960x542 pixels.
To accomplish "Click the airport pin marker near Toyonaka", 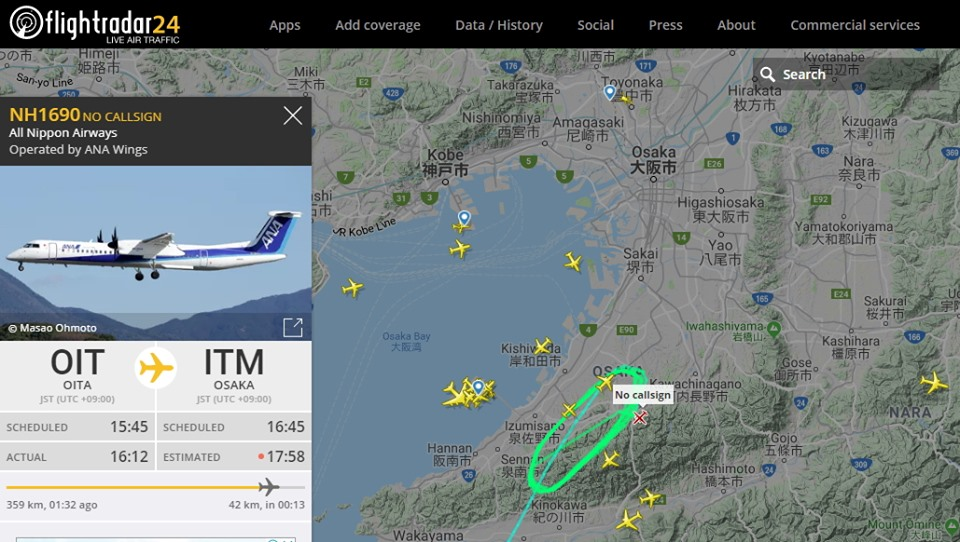I will tap(610, 92).
